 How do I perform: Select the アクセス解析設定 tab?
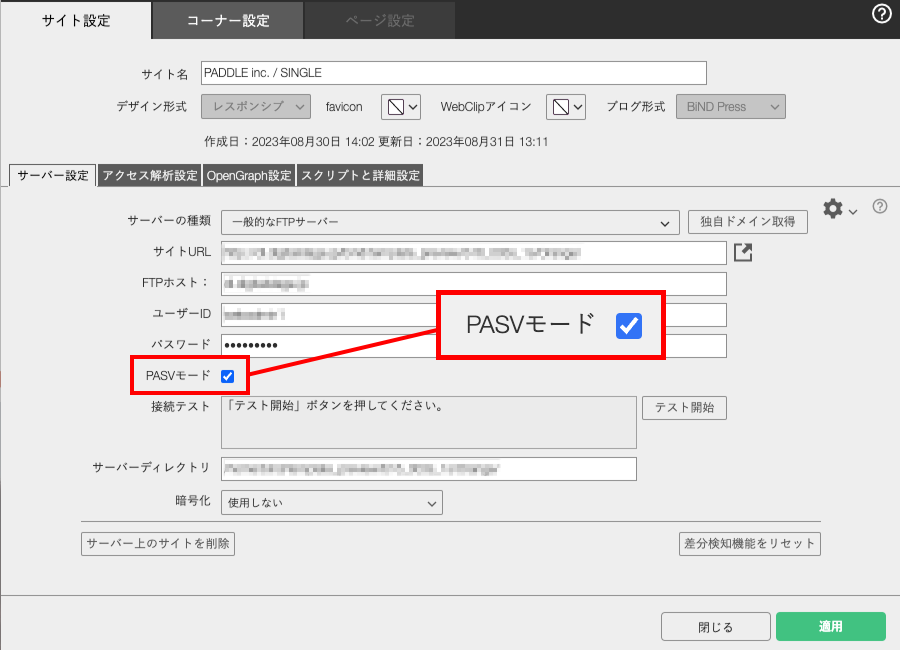tap(150, 175)
